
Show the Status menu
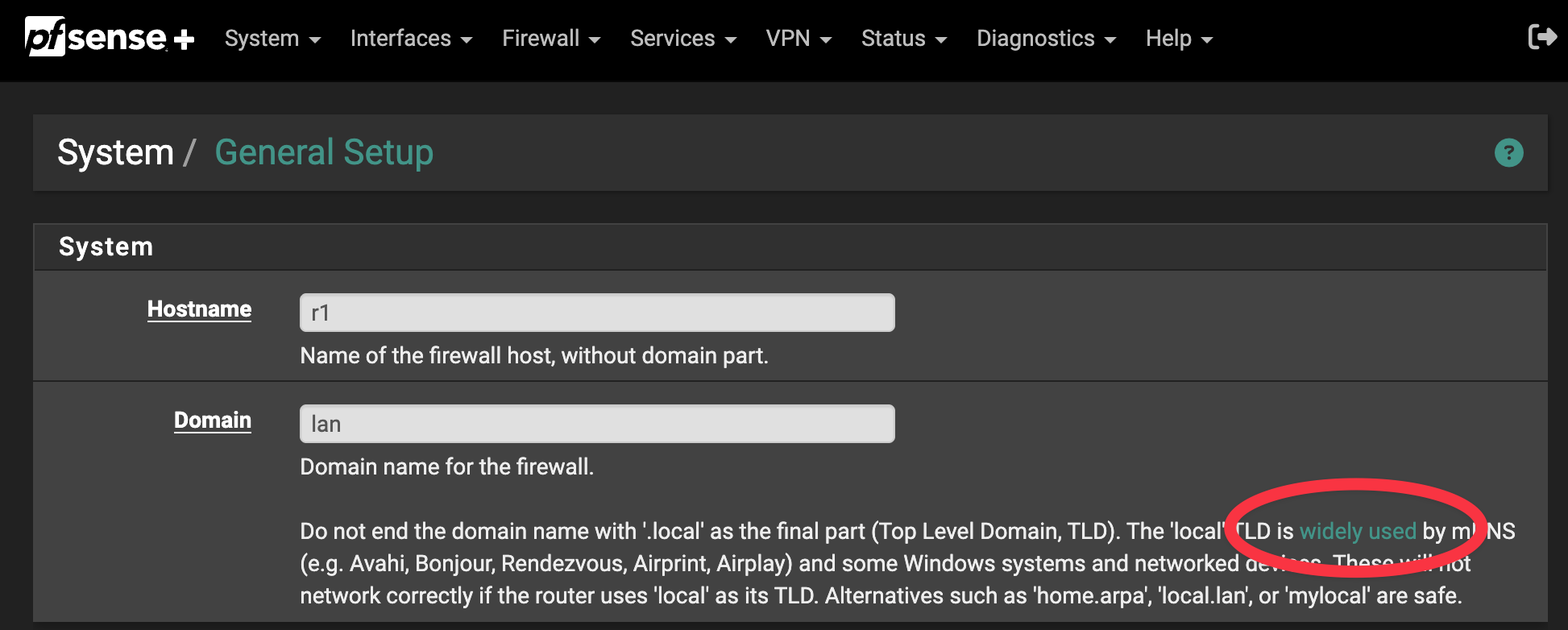click(904, 39)
